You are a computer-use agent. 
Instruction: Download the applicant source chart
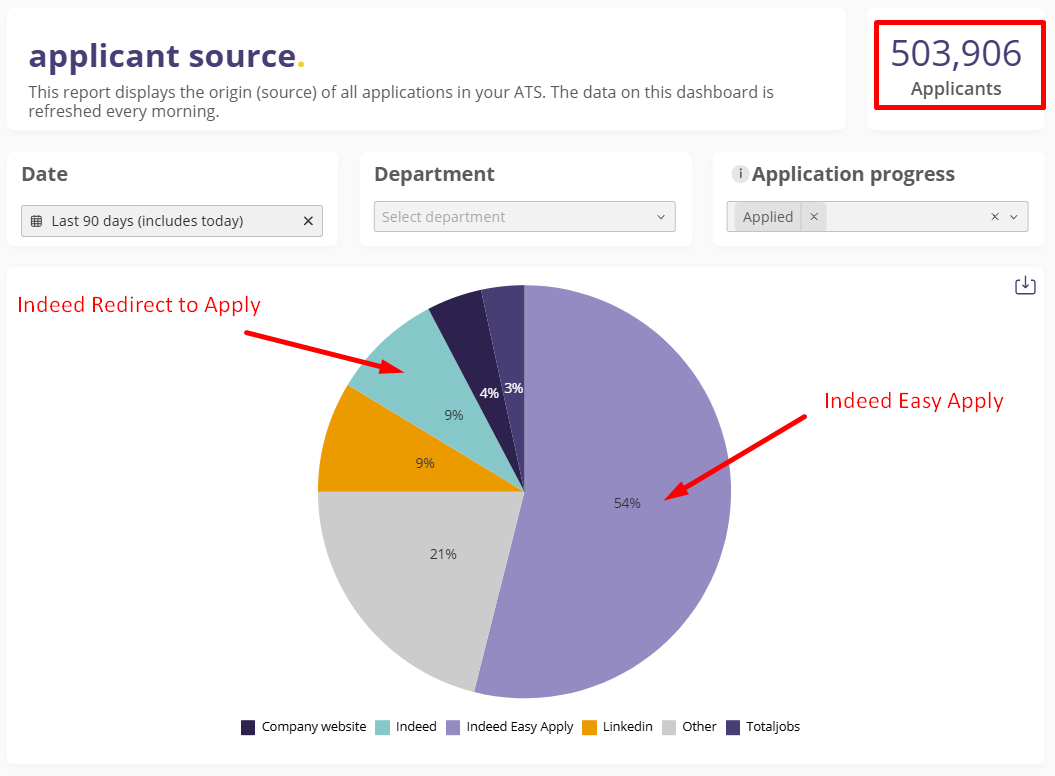[x=1025, y=285]
